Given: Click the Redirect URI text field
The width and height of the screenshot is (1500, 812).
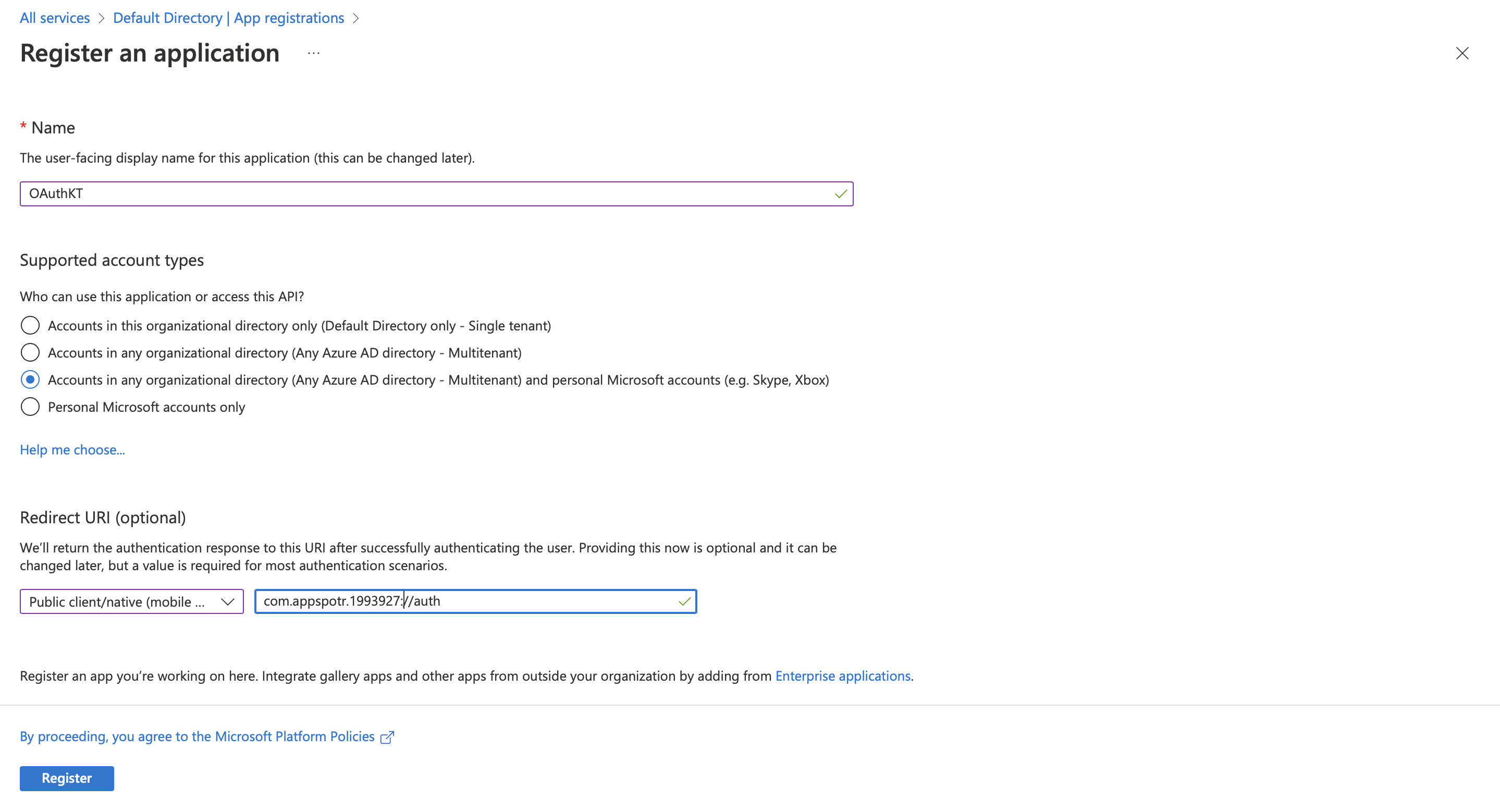Looking at the screenshot, I should (475, 602).
